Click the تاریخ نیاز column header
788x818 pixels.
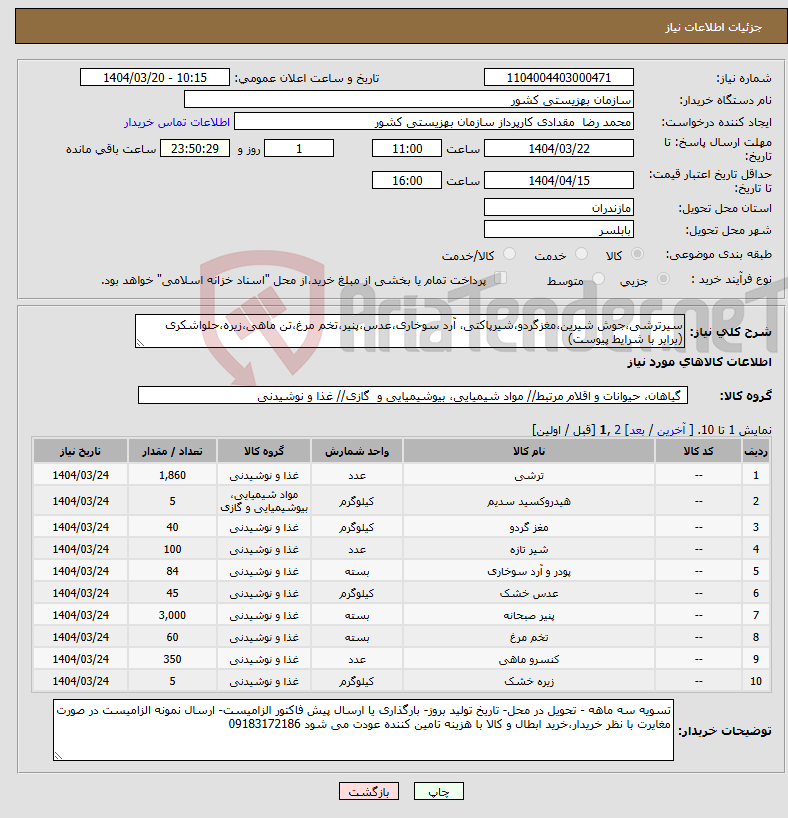pos(80,451)
